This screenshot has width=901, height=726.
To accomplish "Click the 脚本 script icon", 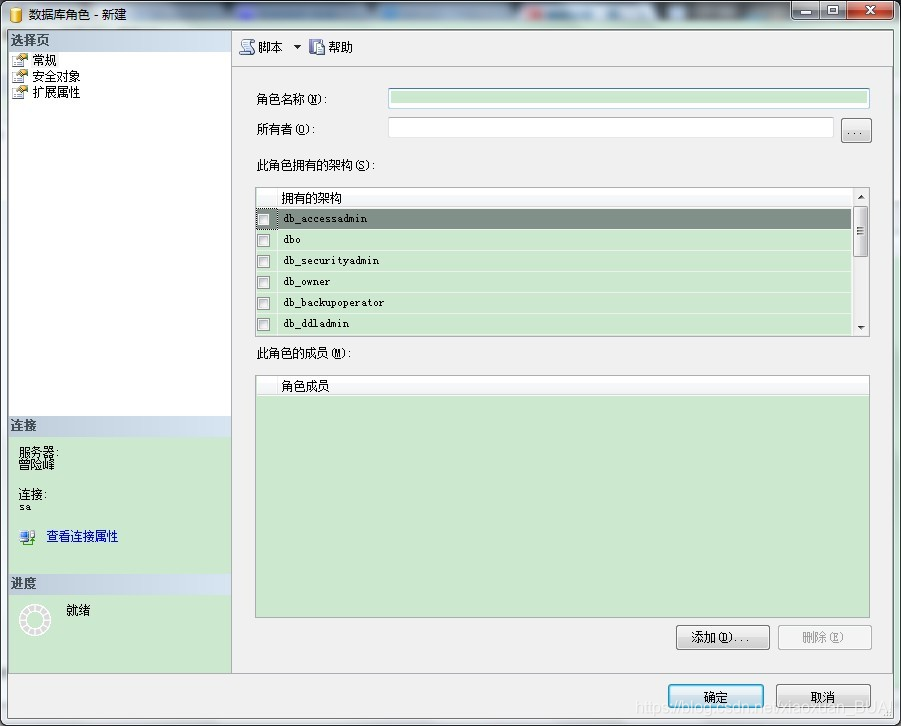I will click(247, 47).
